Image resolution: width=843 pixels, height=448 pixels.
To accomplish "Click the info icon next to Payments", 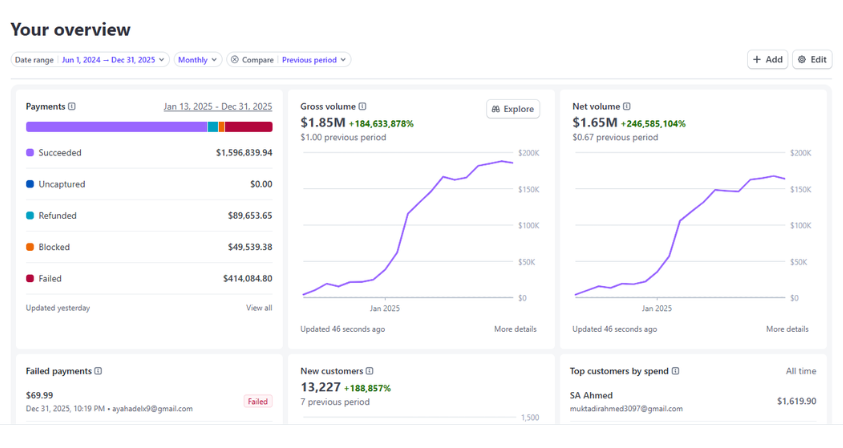I will coord(72,107).
